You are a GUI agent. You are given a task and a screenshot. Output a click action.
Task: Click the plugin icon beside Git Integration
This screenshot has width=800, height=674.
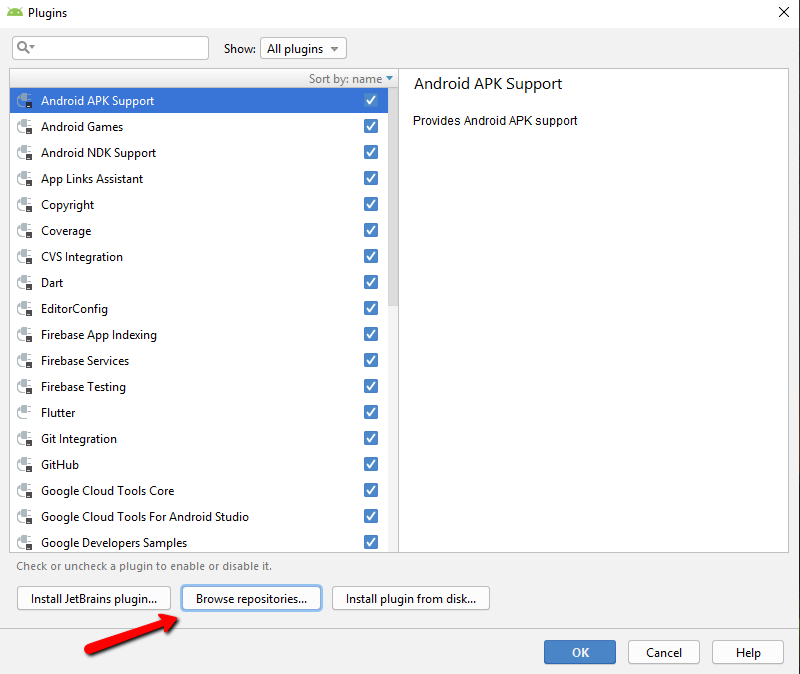click(x=24, y=439)
